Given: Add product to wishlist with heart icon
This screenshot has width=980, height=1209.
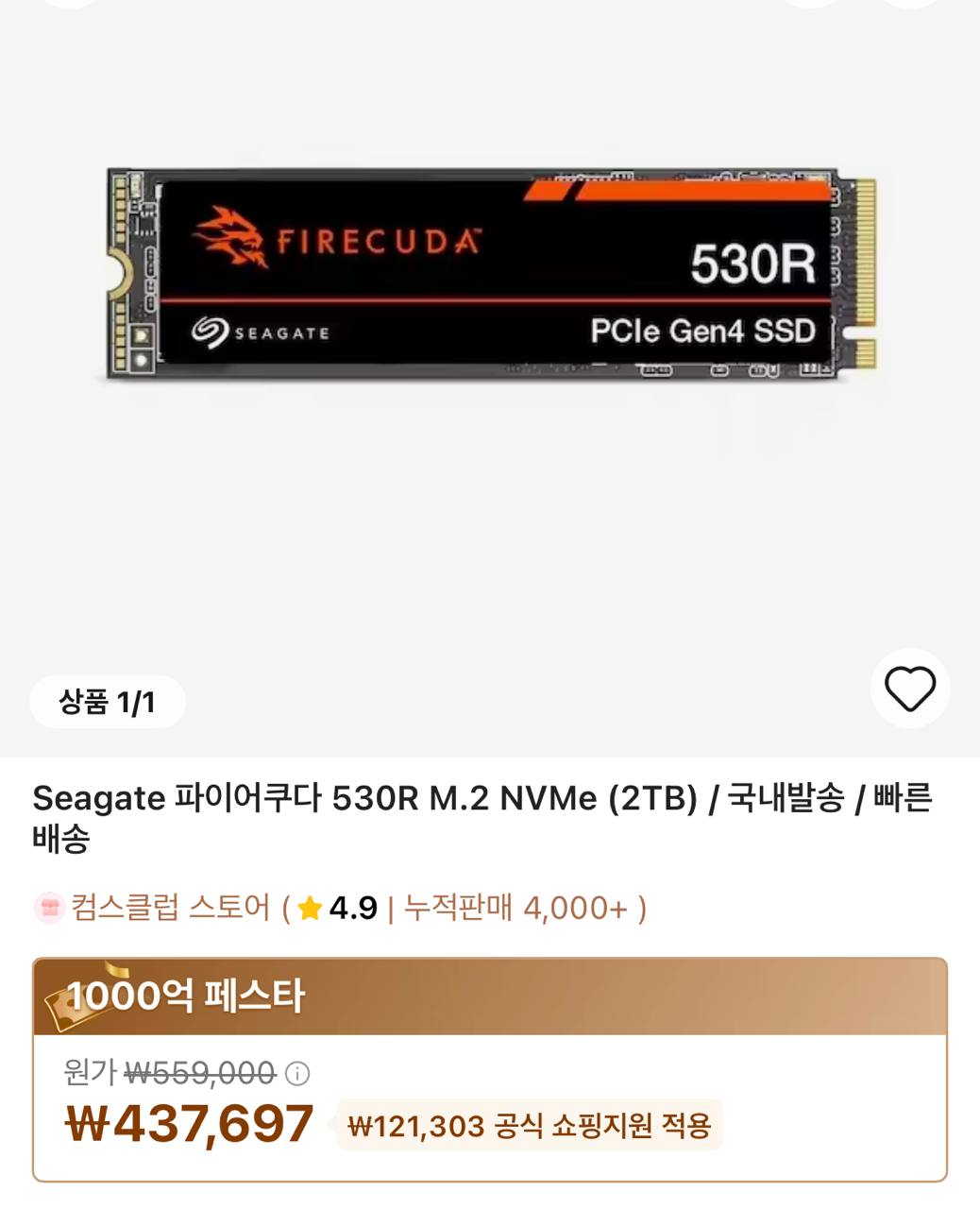Looking at the screenshot, I should pyautogui.click(x=909, y=688).
